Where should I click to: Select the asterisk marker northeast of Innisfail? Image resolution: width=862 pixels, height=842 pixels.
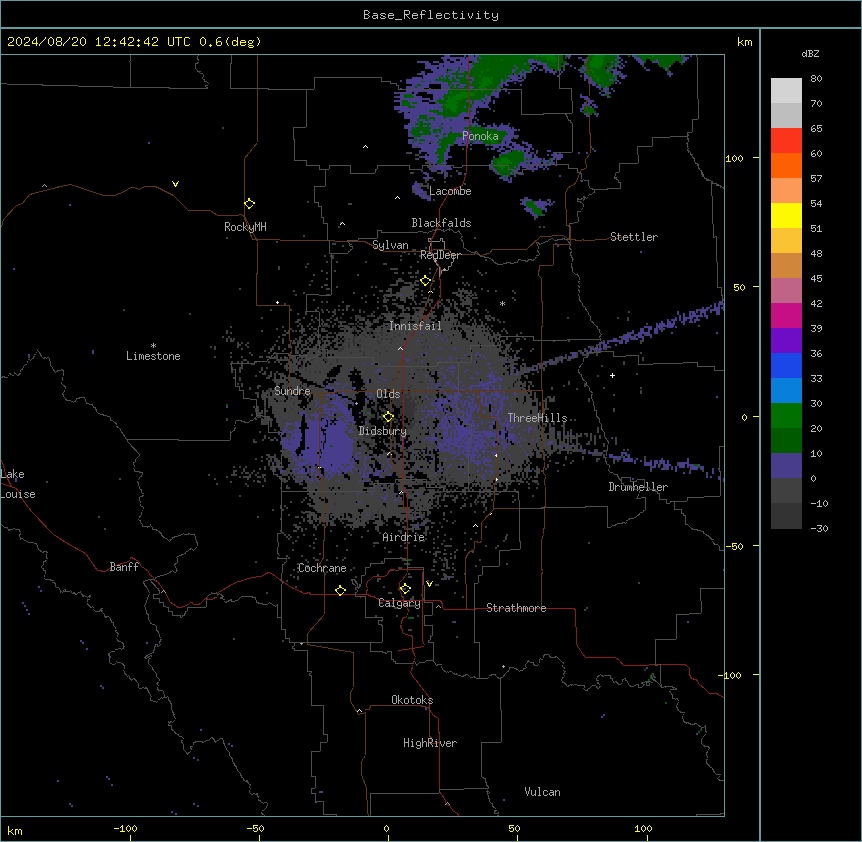coord(502,303)
